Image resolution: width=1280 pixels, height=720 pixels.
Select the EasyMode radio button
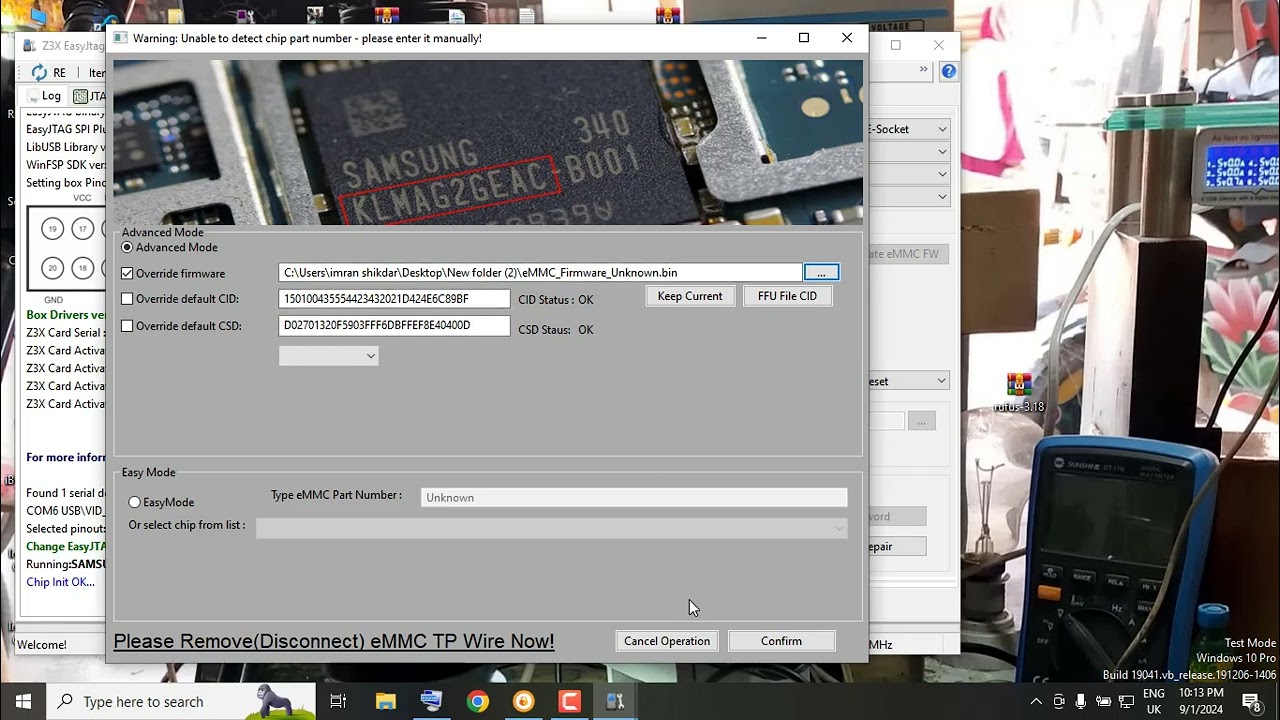(x=134, y=502)
